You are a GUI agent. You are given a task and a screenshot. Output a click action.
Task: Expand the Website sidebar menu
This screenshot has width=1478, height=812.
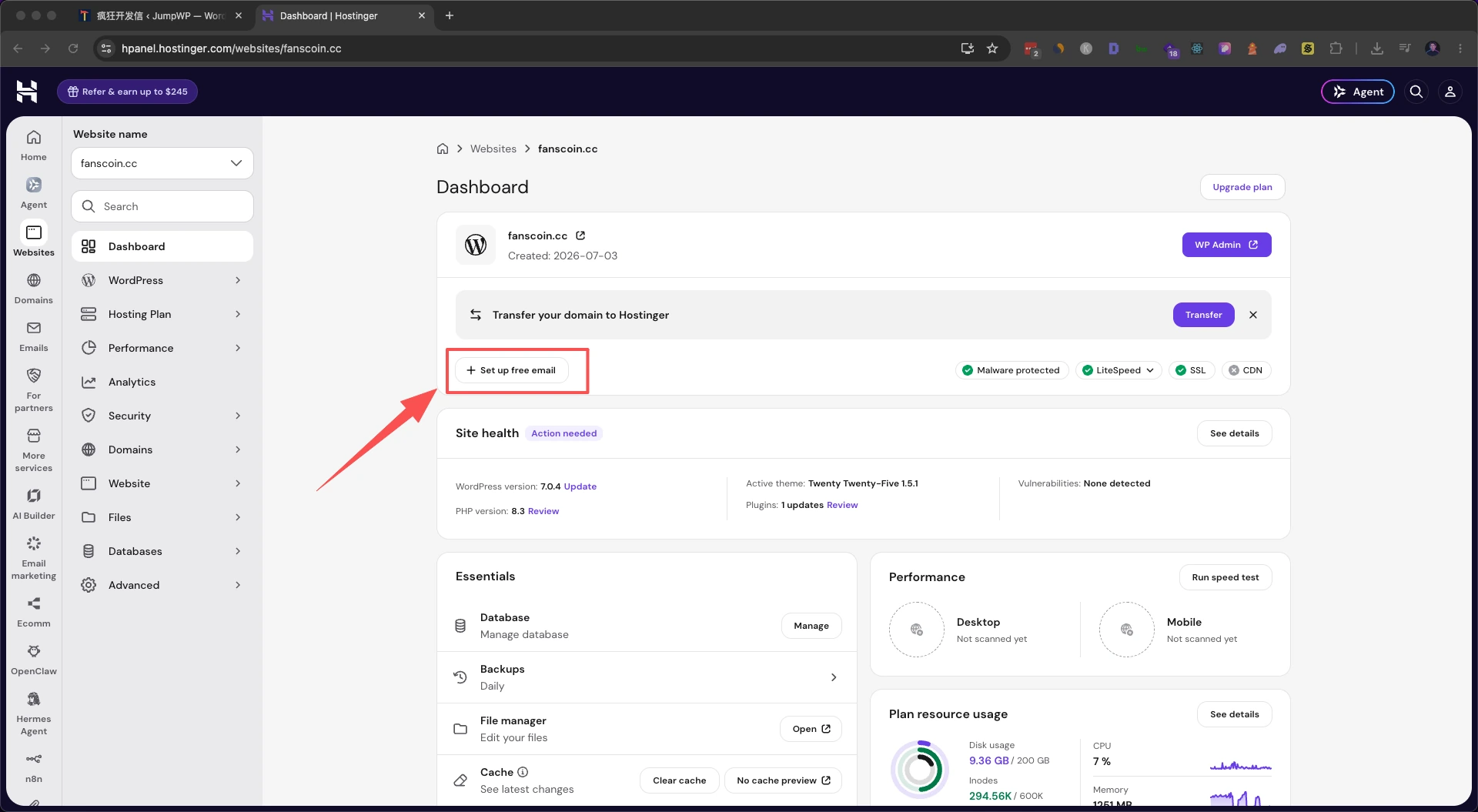[x=162, y=483]
